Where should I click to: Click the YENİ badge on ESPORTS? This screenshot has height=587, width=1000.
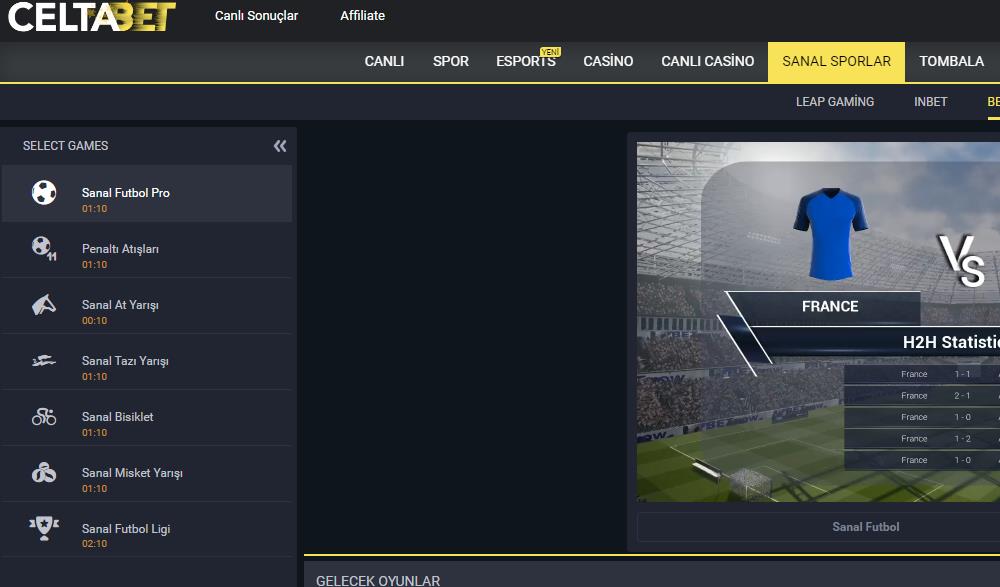coord(550,52)
